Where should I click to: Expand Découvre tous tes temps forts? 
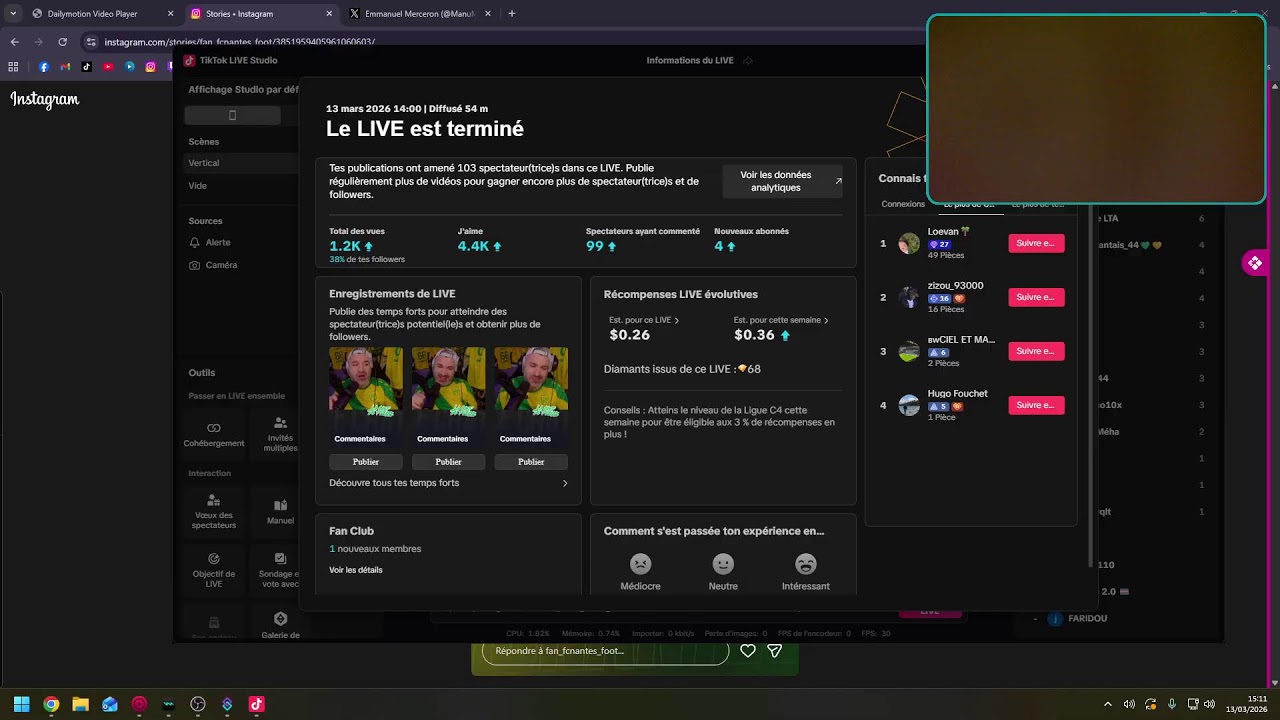tap(449, 483)
